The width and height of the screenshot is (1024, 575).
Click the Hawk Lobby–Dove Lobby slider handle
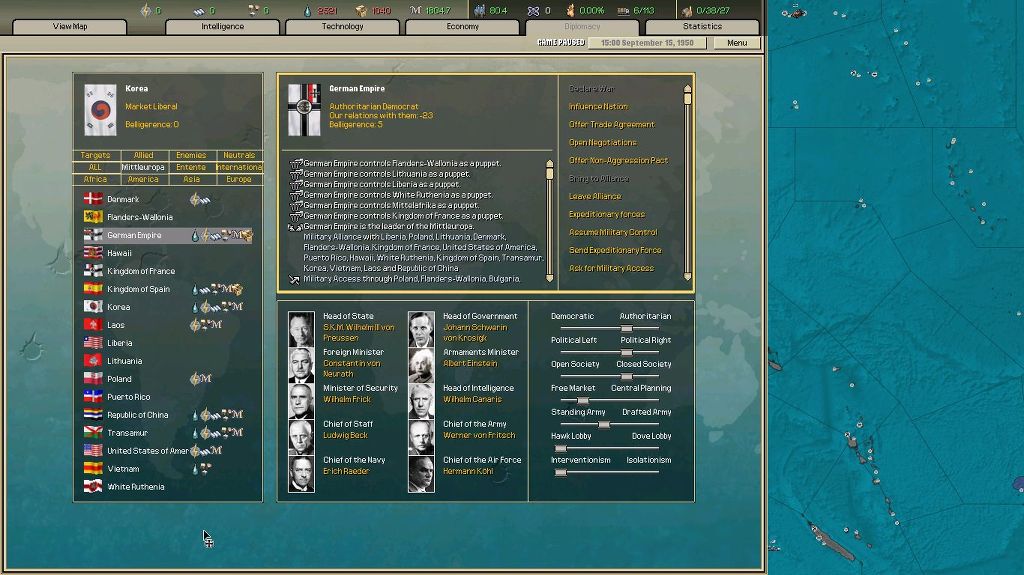point(560,448)
